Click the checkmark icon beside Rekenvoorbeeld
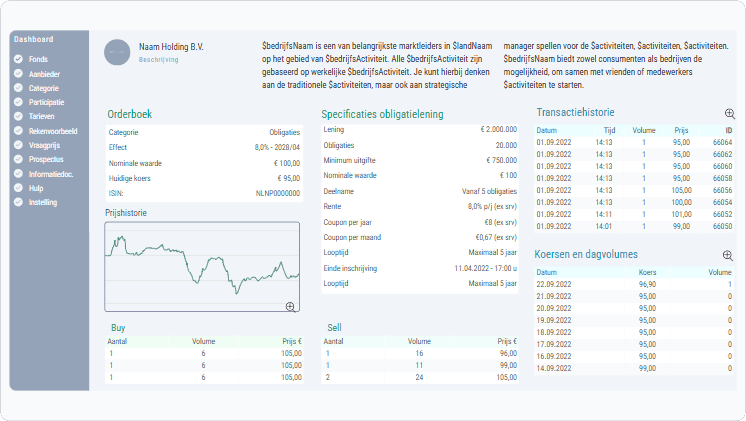The width and height of the screenshot is (746, 421). tap(18, 131)
